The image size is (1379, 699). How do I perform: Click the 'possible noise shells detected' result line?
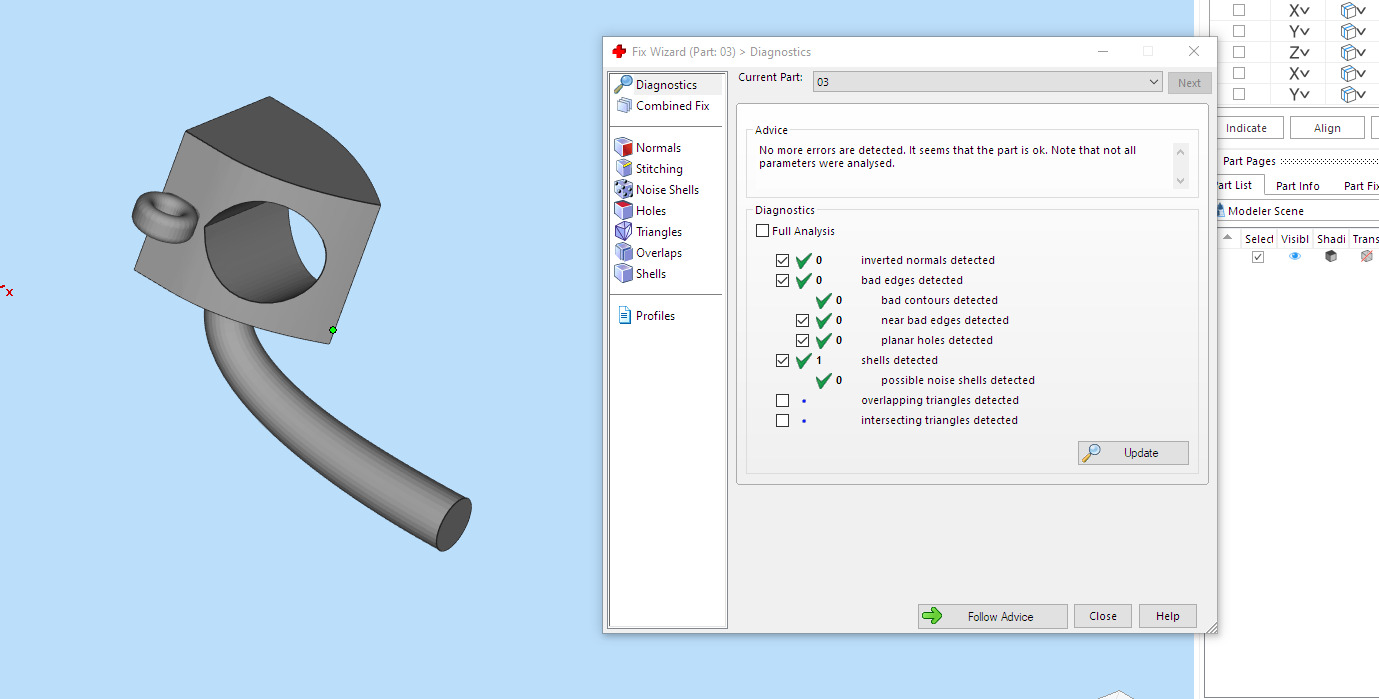click(957, 380)
